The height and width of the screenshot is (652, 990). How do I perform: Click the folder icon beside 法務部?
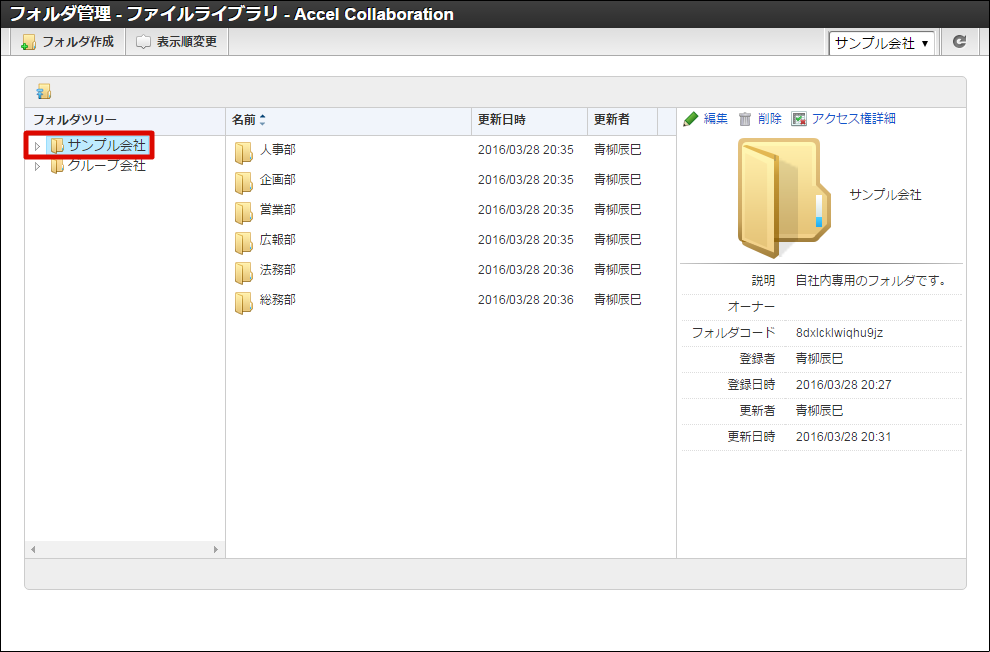point(243,273)
